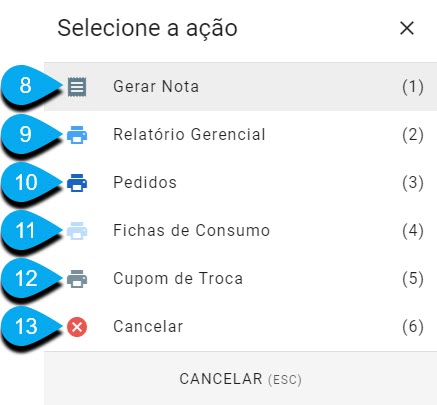The height and width of the screenshot is (405, 437).
Task: Choose the Cupom de Troca option
Action: (x=240, y=279)
